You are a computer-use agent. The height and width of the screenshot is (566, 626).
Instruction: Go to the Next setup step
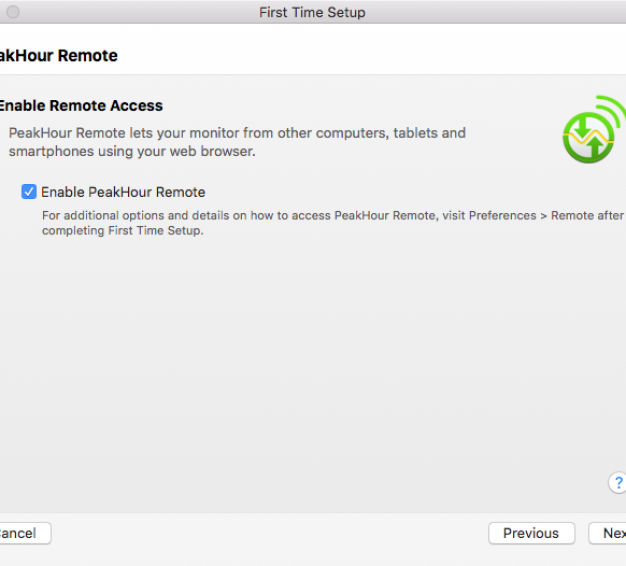608,533
